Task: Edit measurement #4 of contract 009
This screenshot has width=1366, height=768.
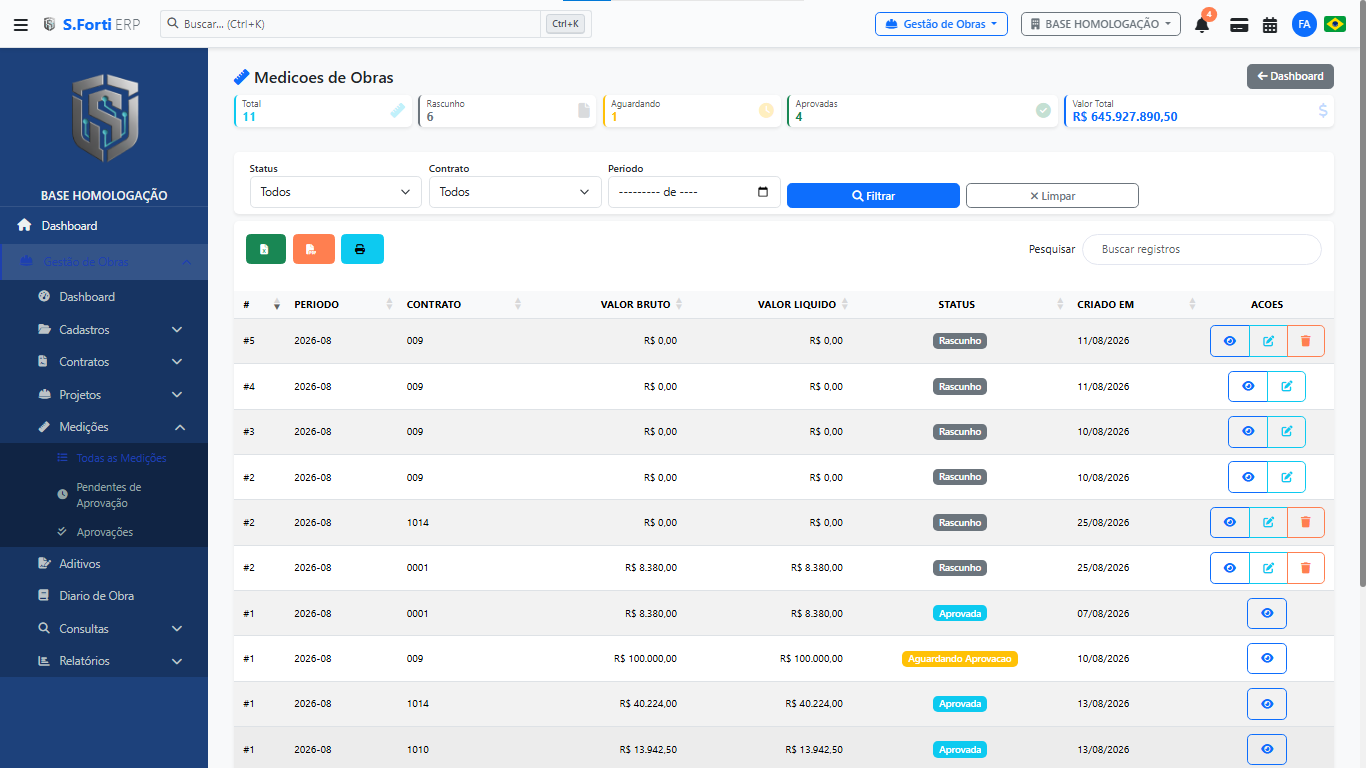Action: click(1287, 386)
